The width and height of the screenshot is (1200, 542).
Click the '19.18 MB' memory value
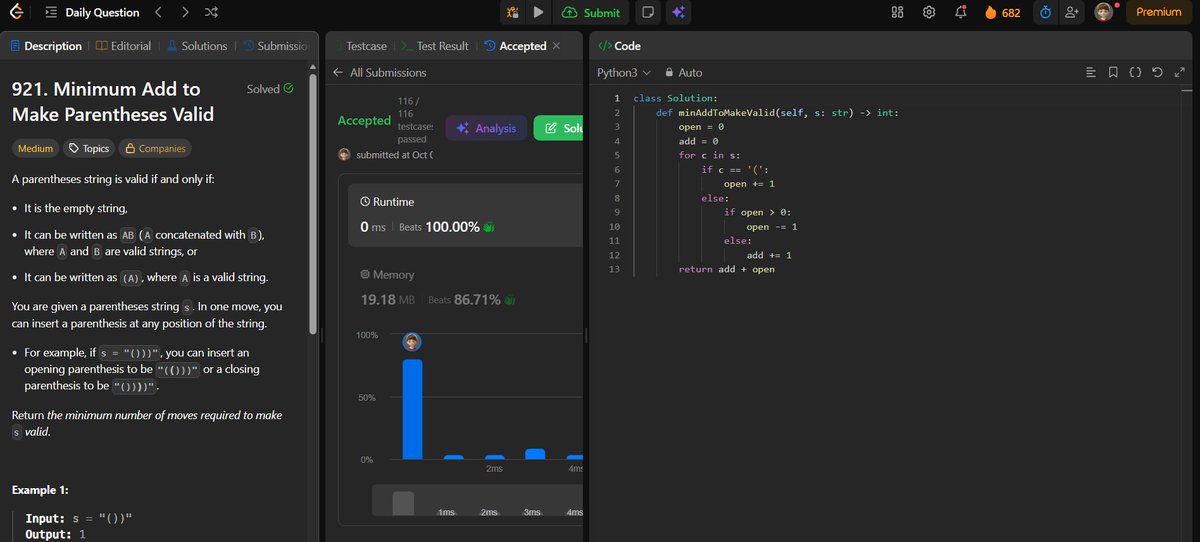(389, 300)
